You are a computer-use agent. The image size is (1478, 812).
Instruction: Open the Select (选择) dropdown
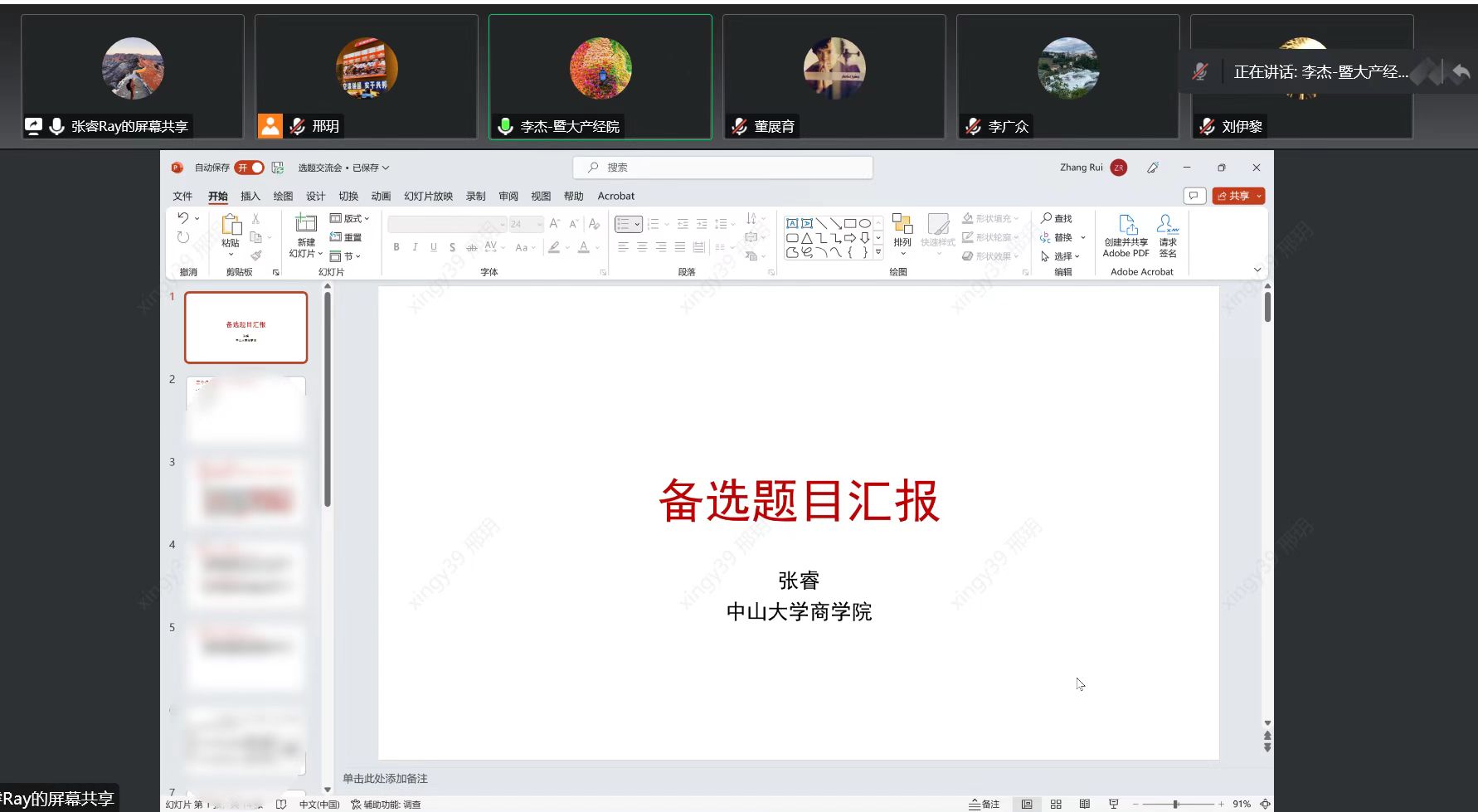click(1061, 256)
